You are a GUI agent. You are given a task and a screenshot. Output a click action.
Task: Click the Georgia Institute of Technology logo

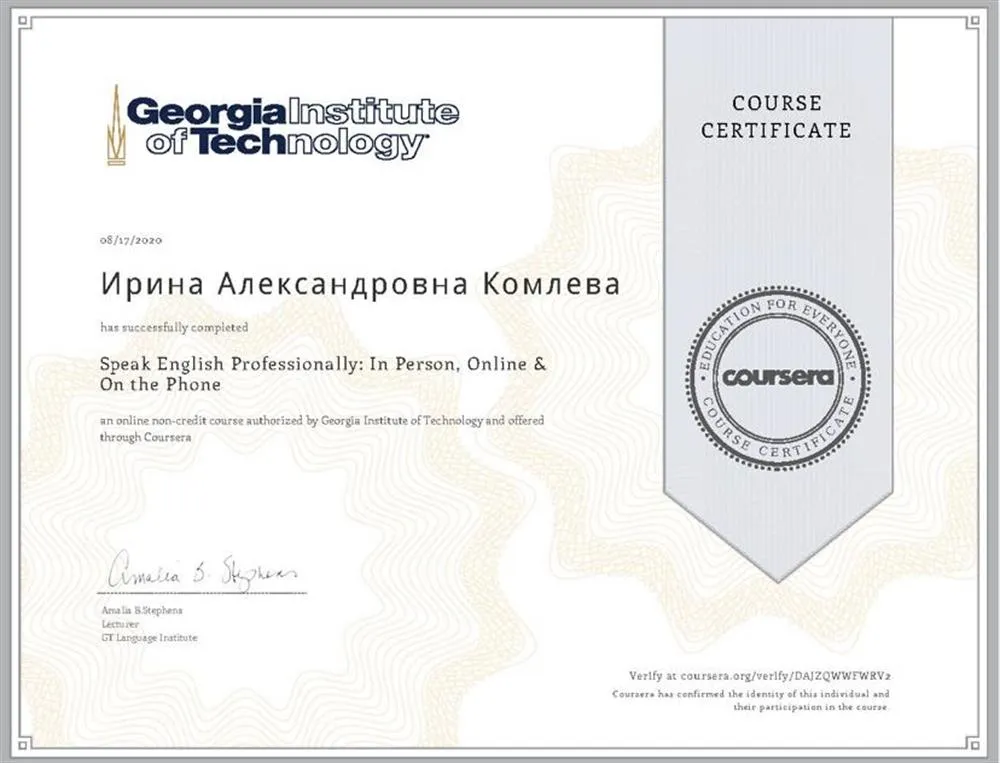[x=283, y=126]
